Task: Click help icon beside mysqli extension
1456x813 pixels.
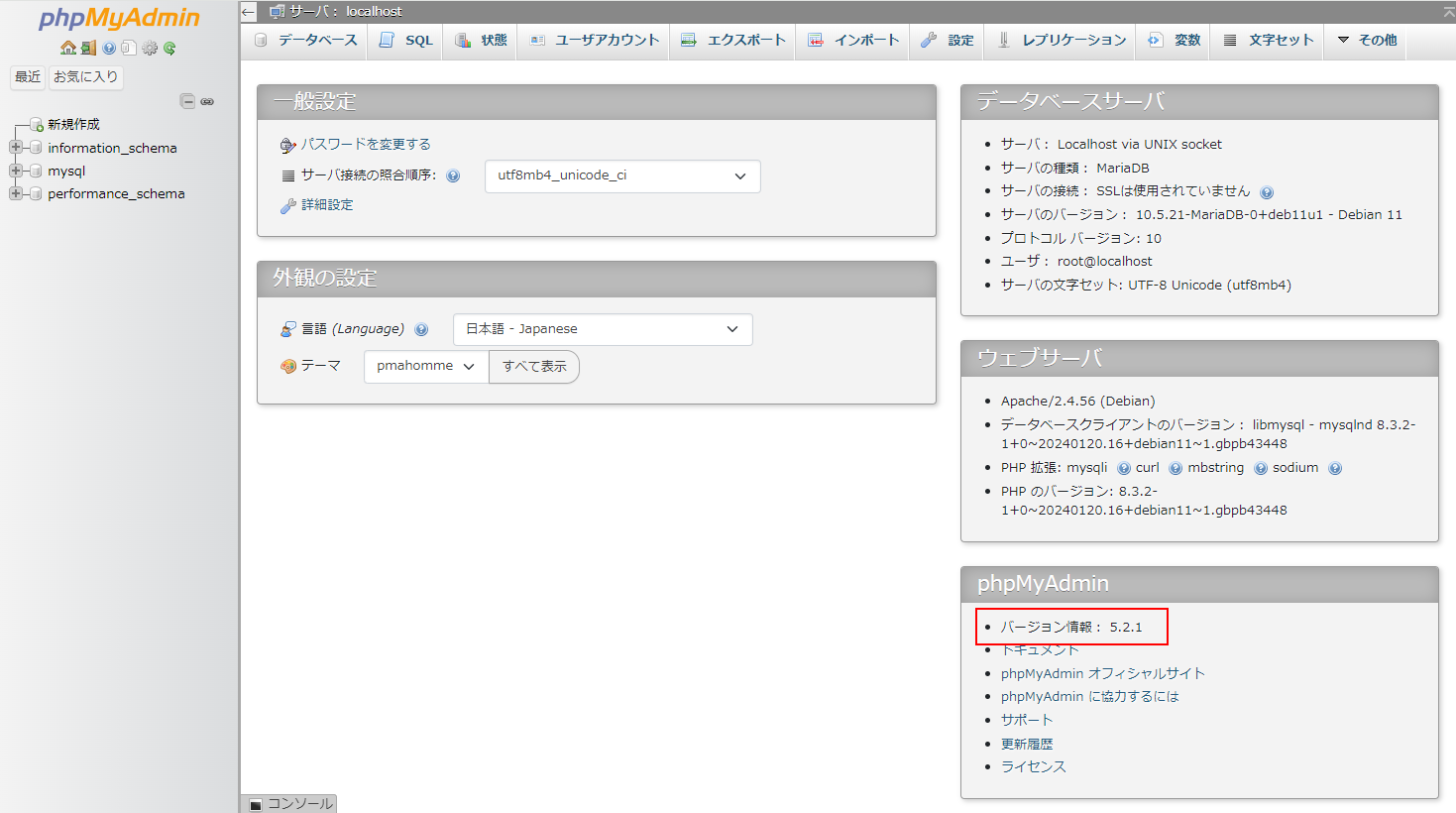Action: (1123, 468)
